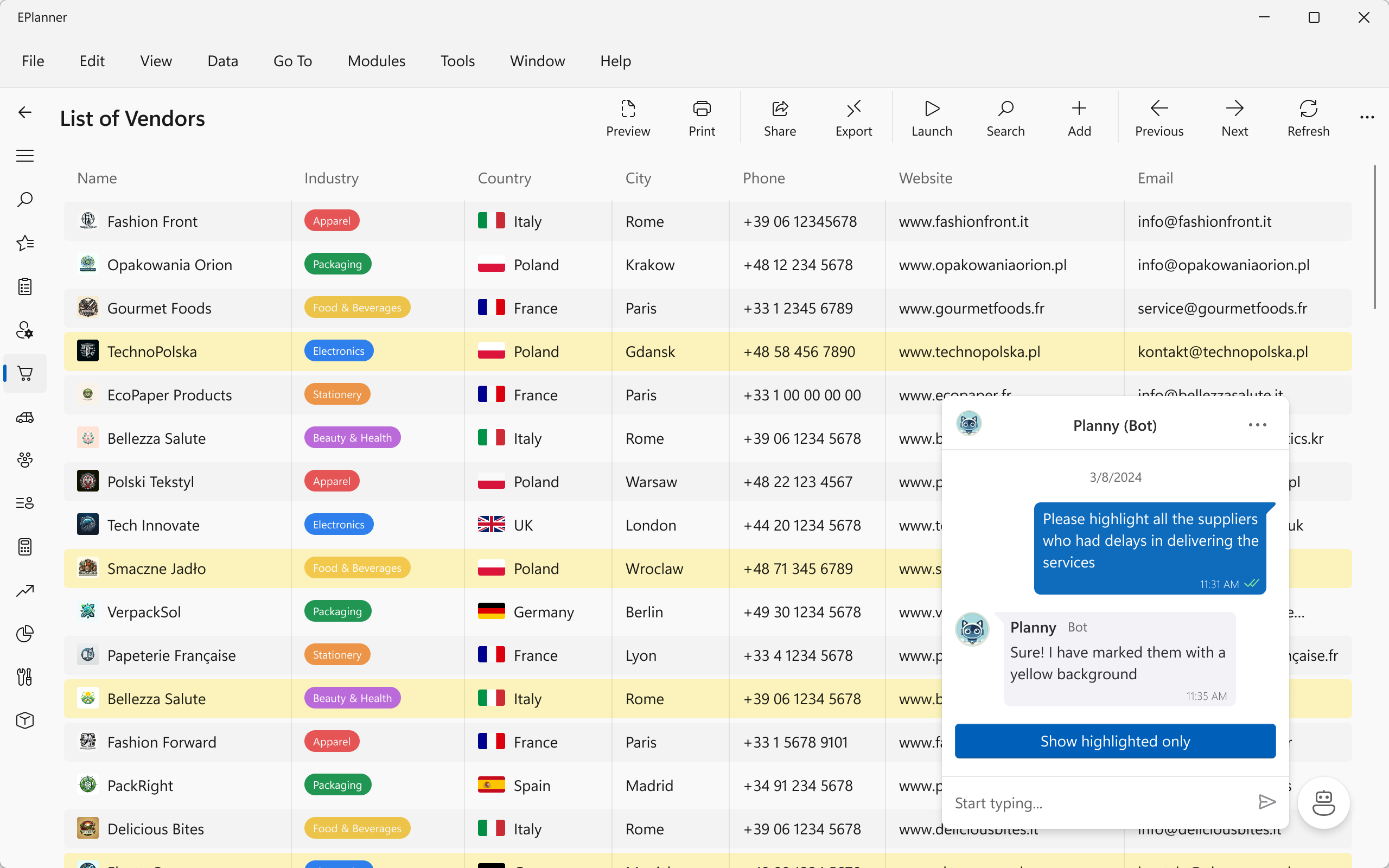Screen dimensions: 1389x868
Task: Open the www.fashionfront.it website link
Action: (963, 221)
